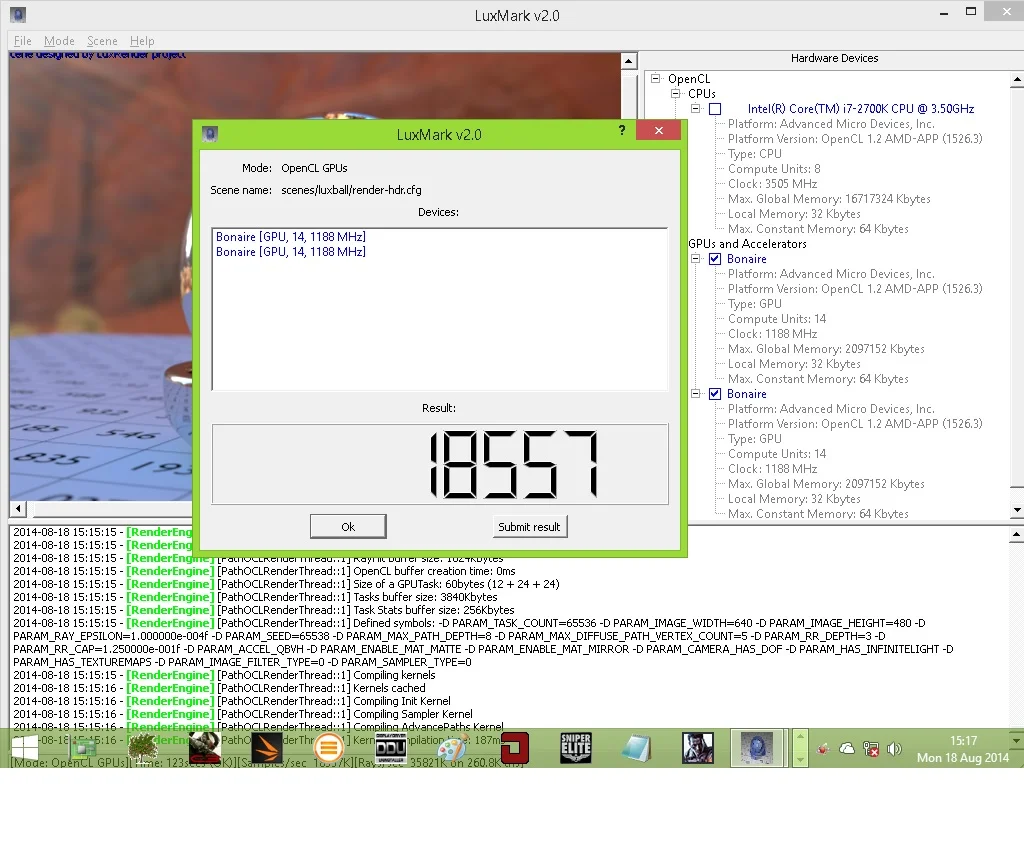Viewport: 1024px width, 847px height.
Task: Select 'Type: CPU' row
Action: point(755,153)
